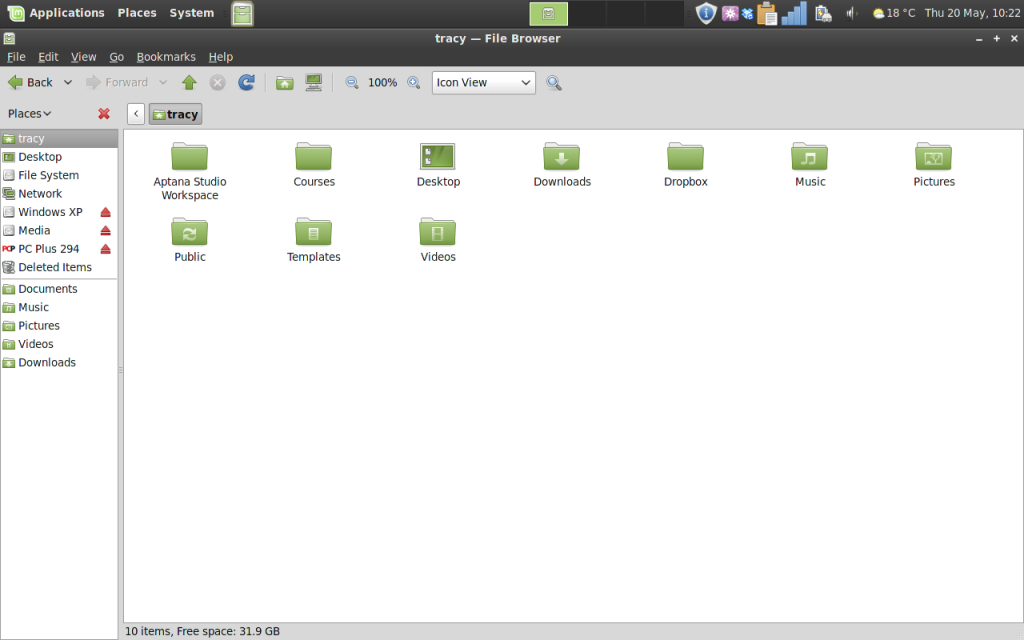Reload the current folder view
The height and width of the screenshot is (640, 1025).
pos(246,82)
